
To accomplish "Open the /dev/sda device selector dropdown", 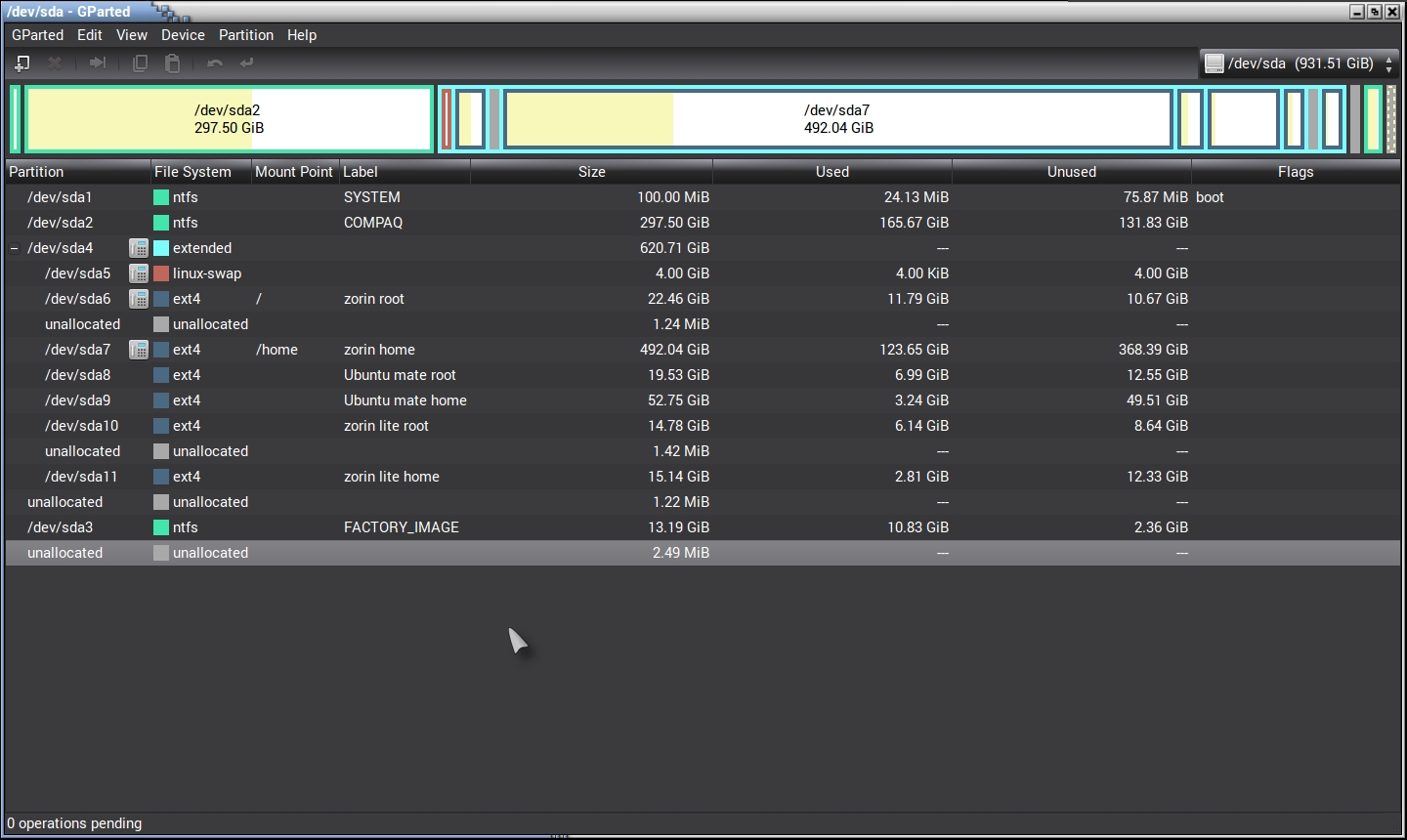I will pos(1300,63).
